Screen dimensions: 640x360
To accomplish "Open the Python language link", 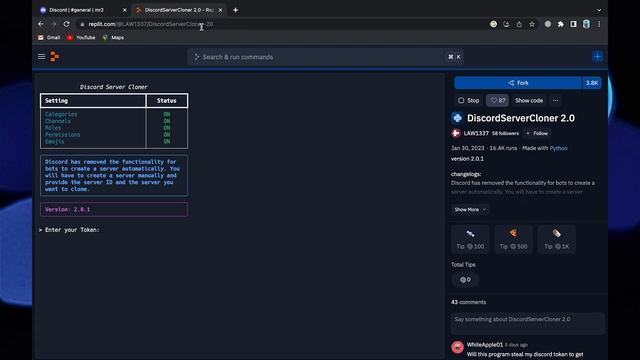I will 558,148.
